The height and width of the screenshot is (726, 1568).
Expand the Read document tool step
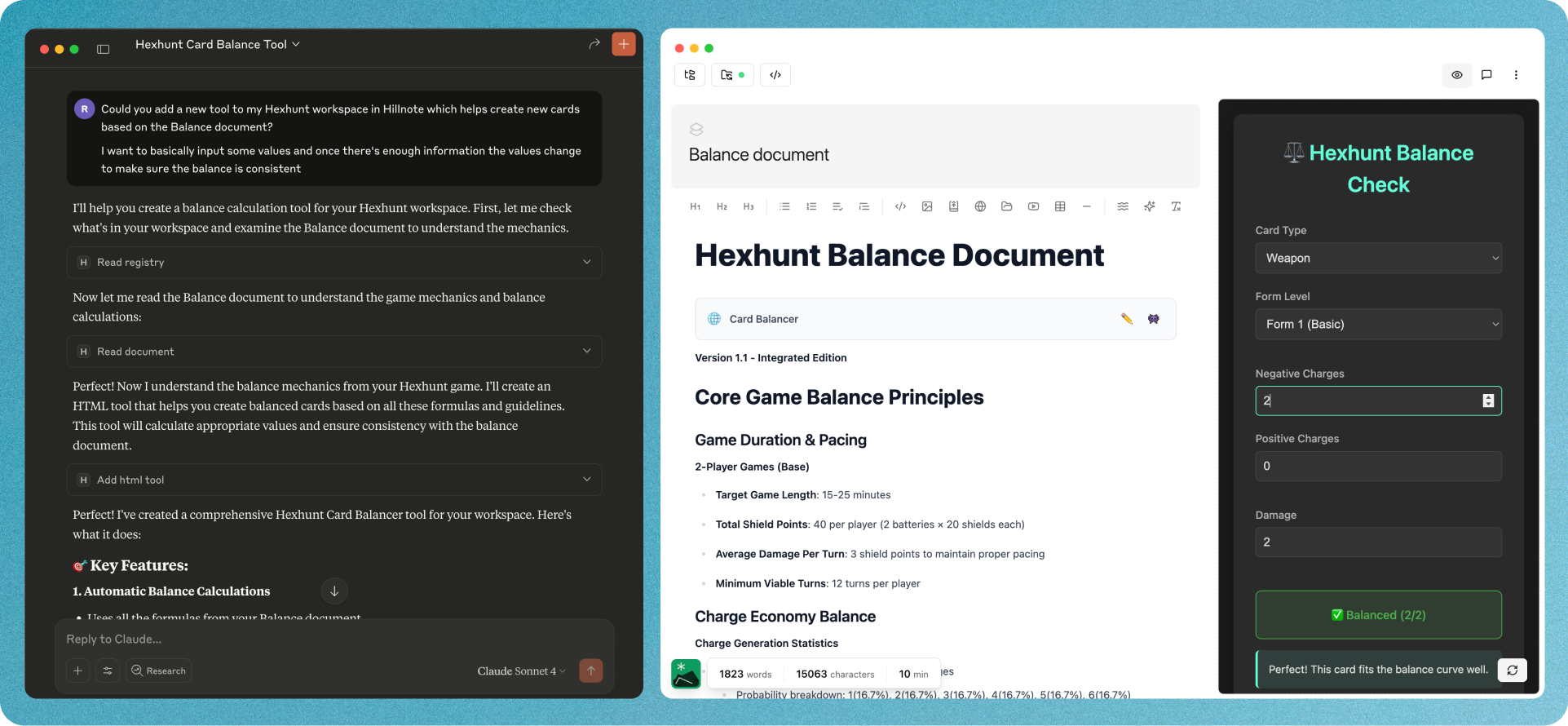334,352
